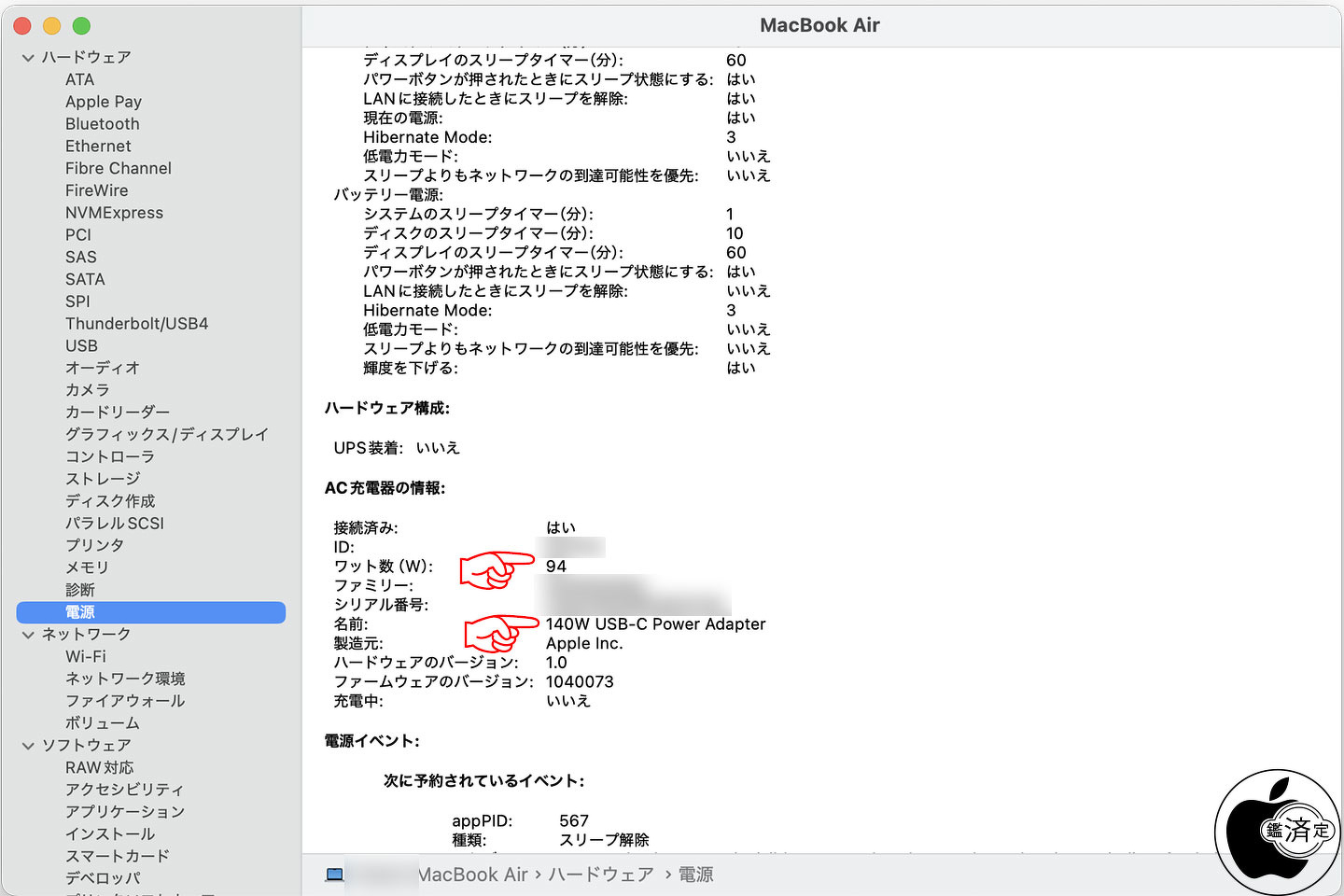Click MacBook Air in the path bar
1344x896 pixels.
tap(472, 875)
